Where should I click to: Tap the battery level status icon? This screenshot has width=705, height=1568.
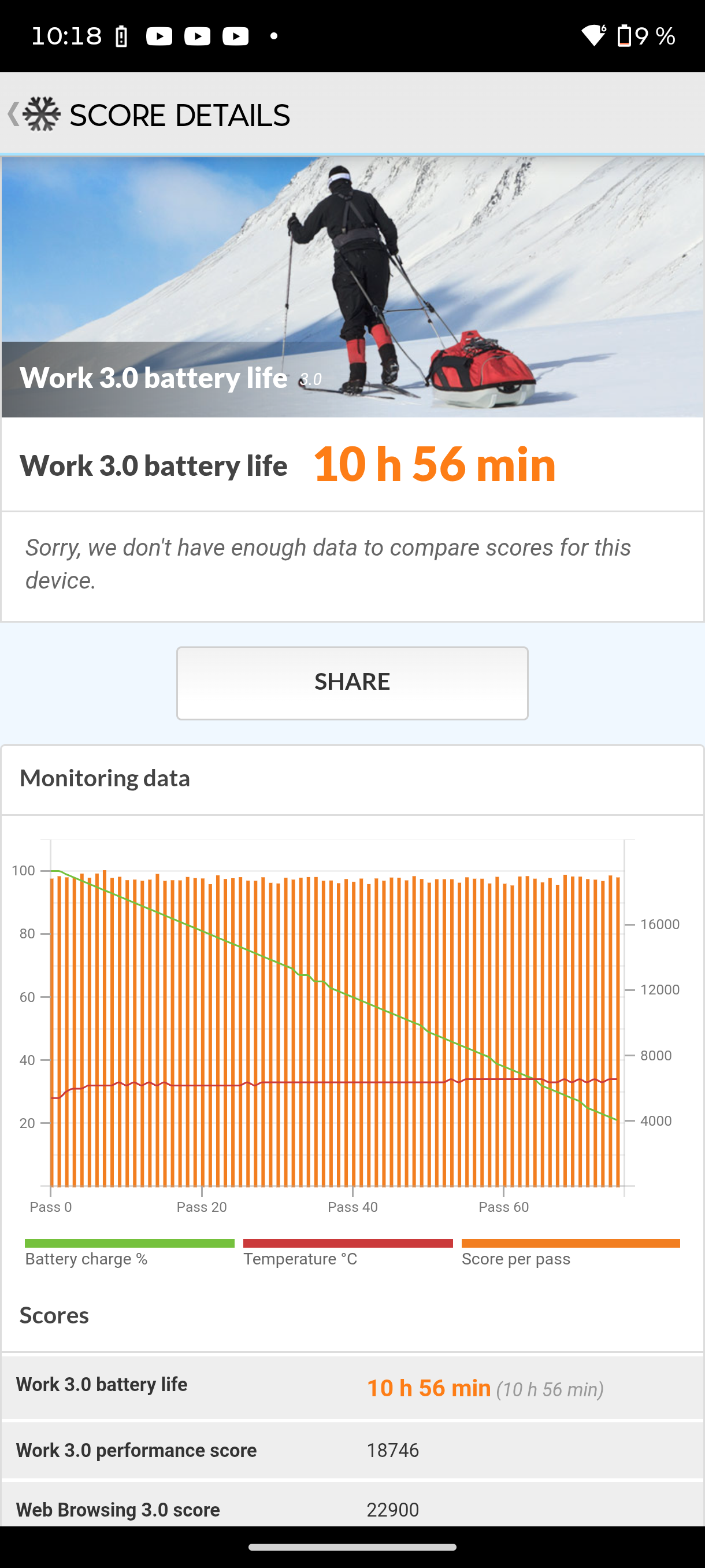624,36
